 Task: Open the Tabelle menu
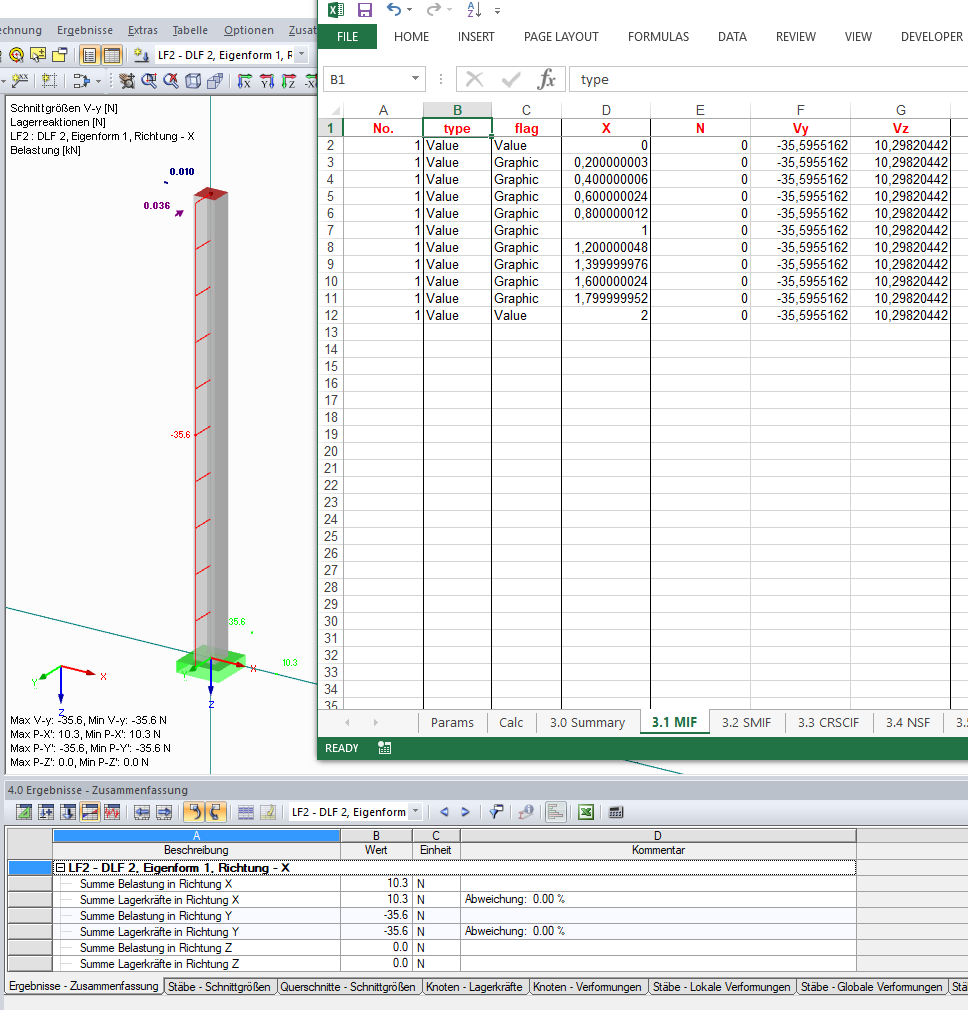[190, 30]
